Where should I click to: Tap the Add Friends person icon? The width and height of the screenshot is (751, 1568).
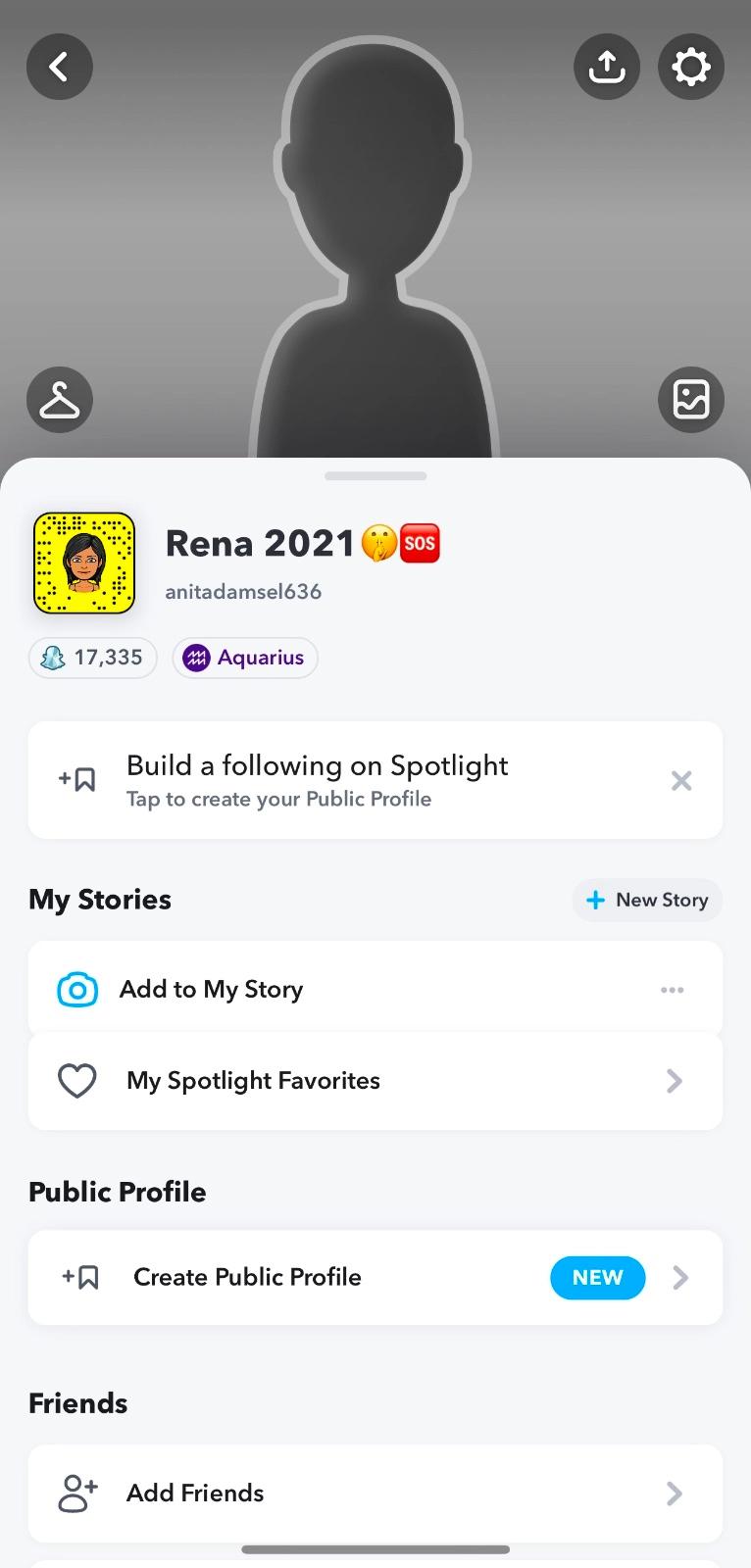coord(77,1493)
